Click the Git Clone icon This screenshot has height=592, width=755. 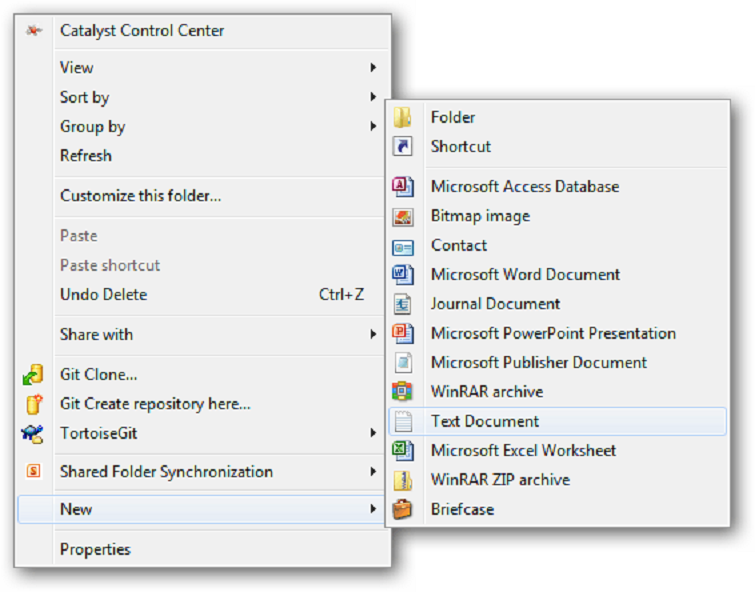pos(34,375)
